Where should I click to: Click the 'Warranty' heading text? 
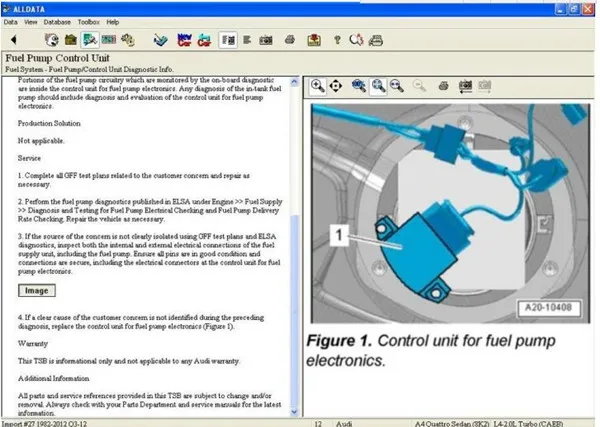(33, 343)
